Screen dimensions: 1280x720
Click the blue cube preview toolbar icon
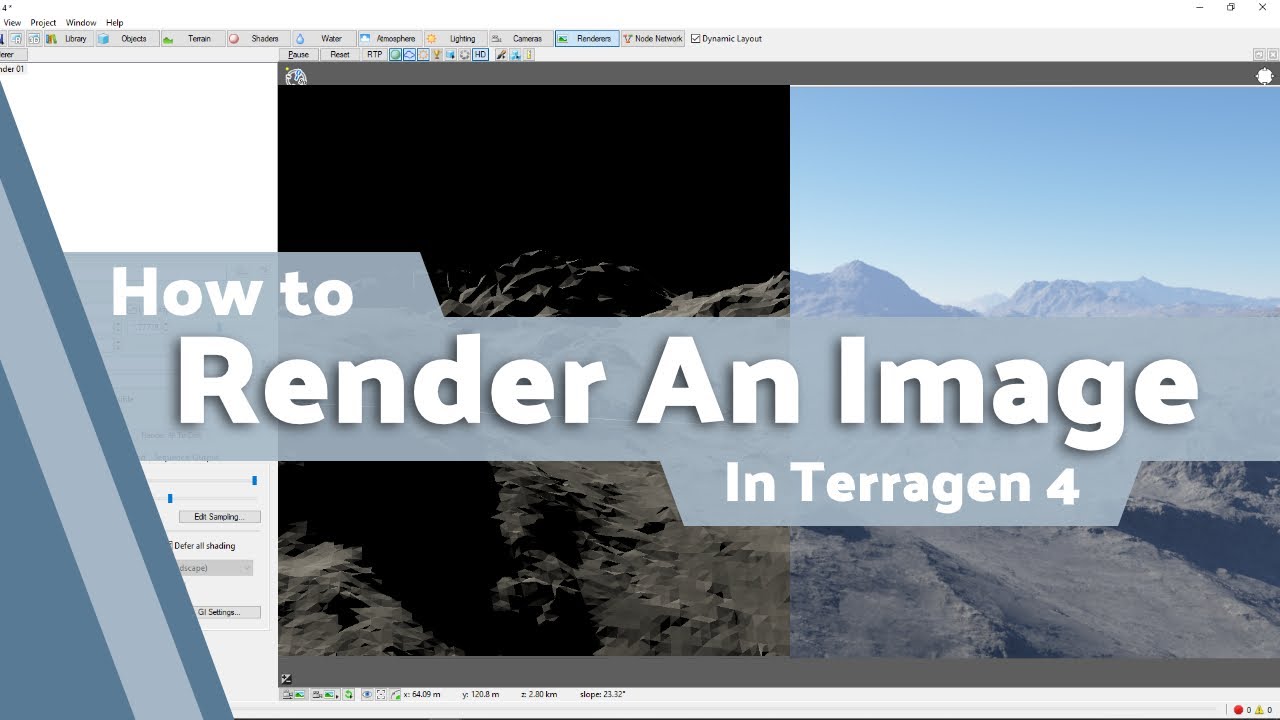click(x=450, y=54)
